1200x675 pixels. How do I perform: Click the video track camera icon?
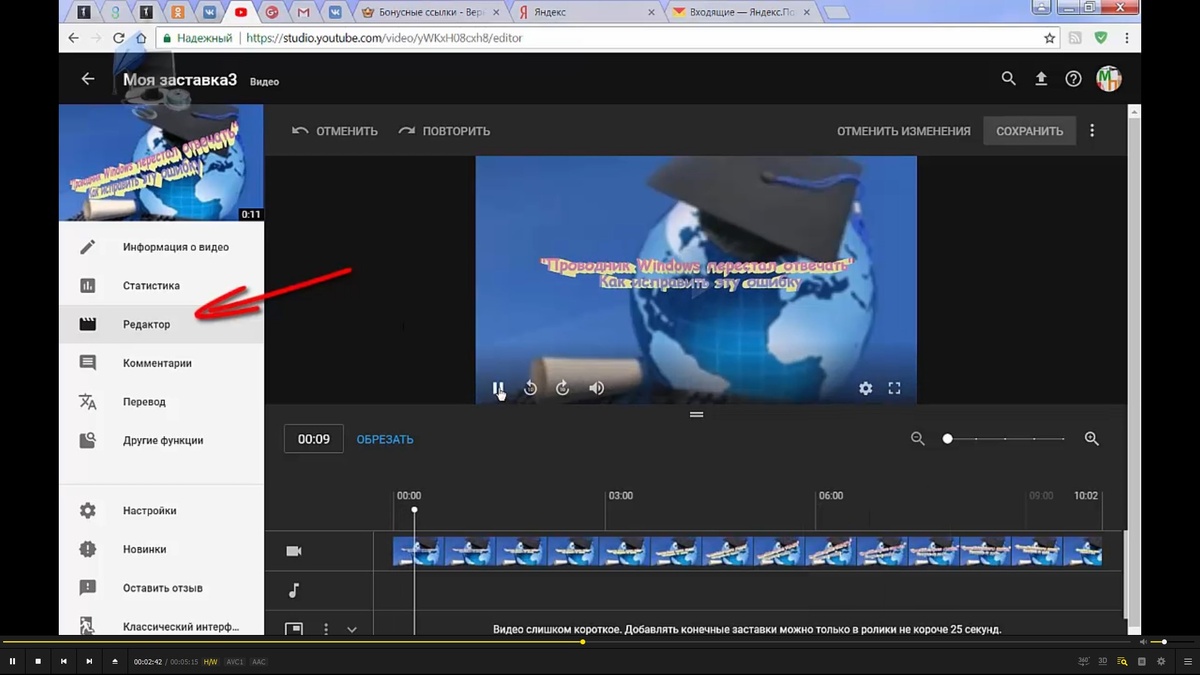pyautogui.click(x=294, y=551)
